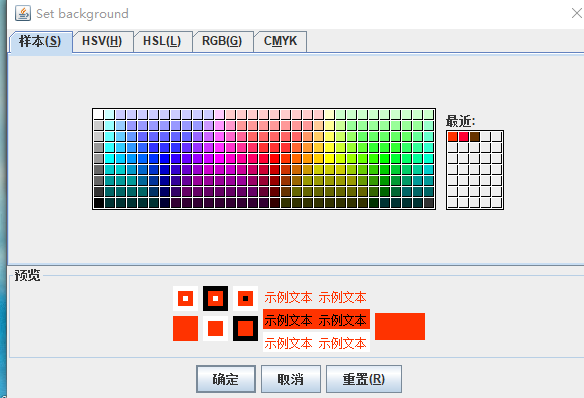584x398 pixels.
Task: Switch to the 样本(S) swatches tab
Action: (40, 41)
